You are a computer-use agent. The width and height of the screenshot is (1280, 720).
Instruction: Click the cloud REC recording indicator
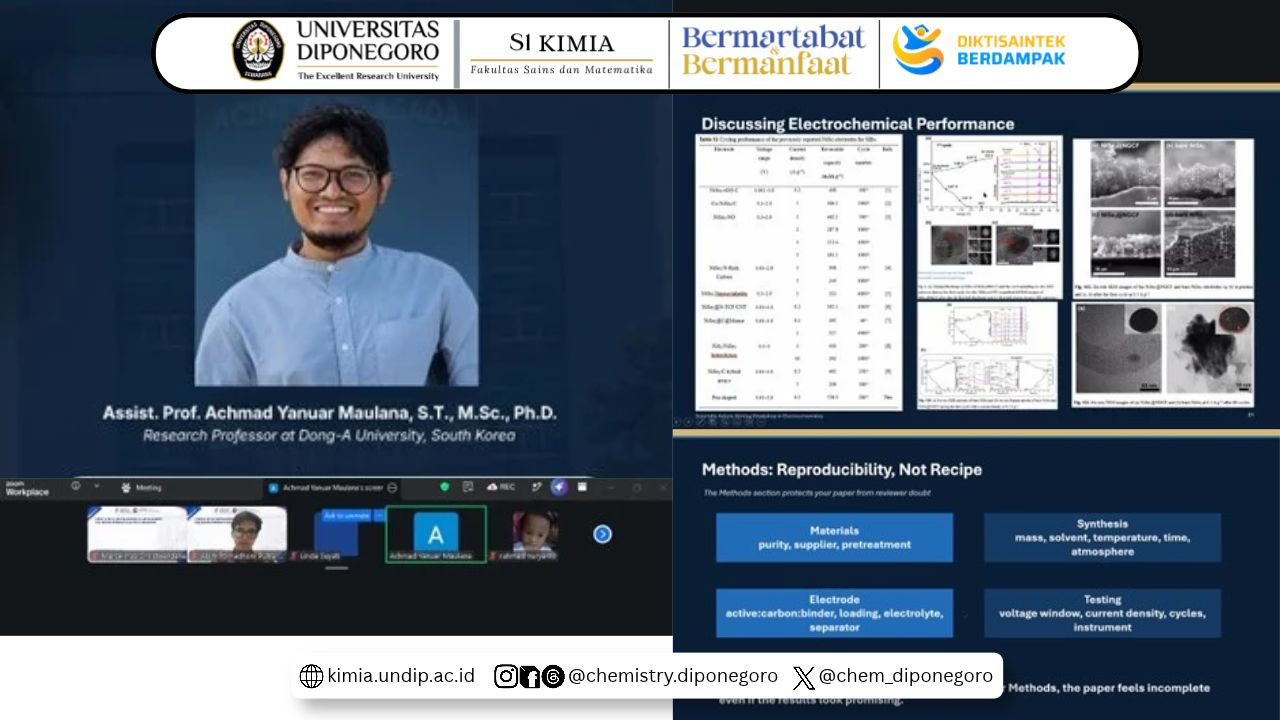501,487
